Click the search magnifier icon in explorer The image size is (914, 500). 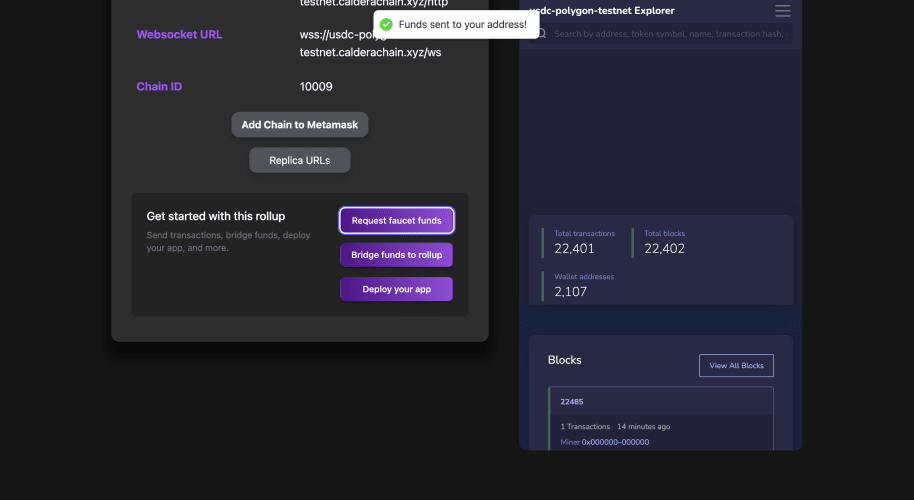pyautogui.click(x=542, y=34)
